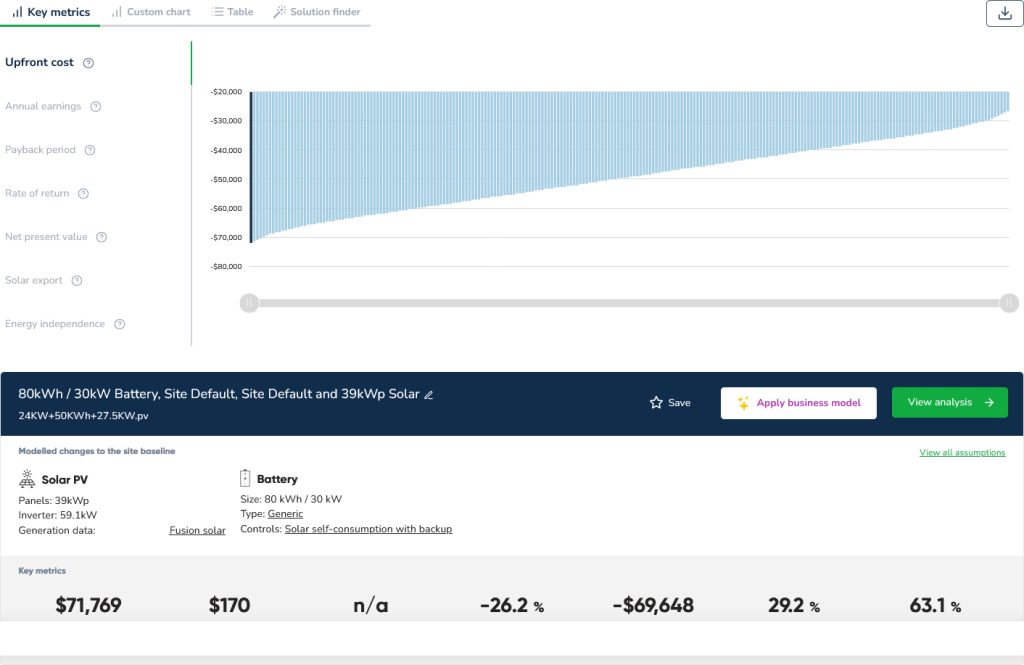1024x665 pixels.
Task: Click help icon beside Annual earnings
Action: [95, 107]
